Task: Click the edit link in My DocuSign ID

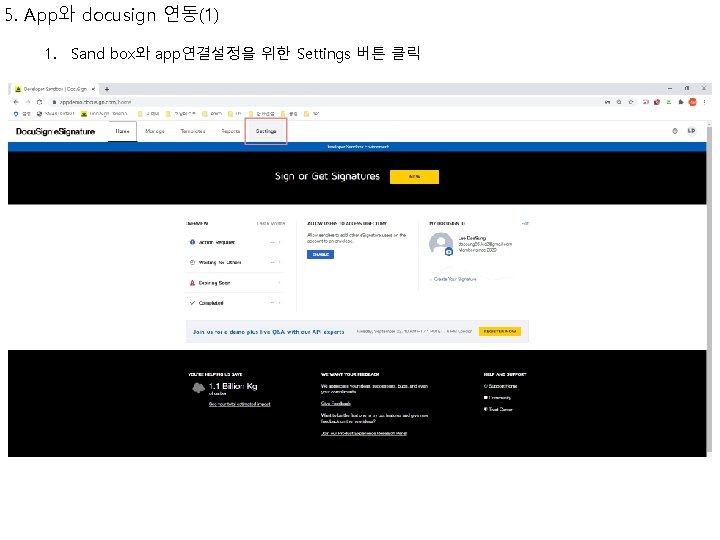Action: 525,223
